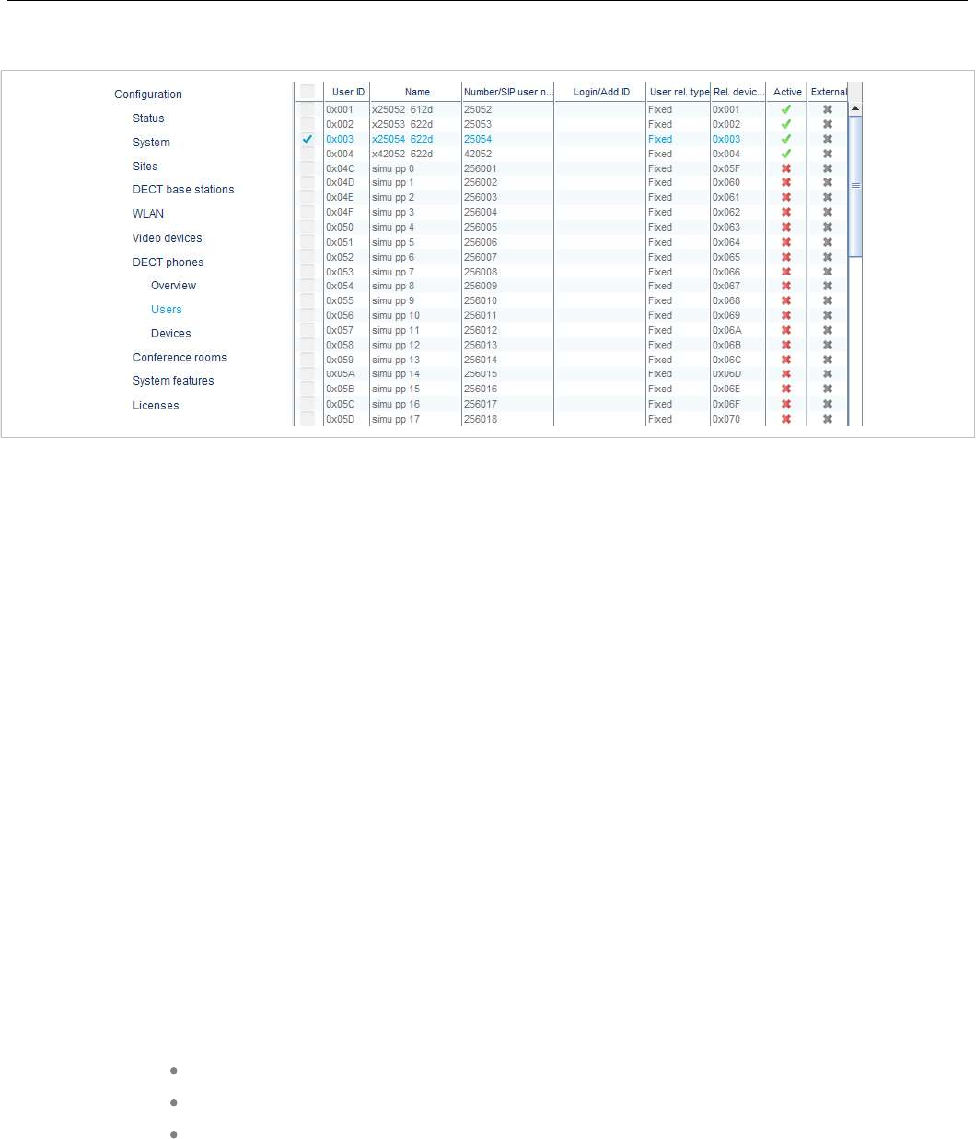Viewport: 976px width, 1139px height.
Task: Open DECT phones Overview page
Action: (174, 285)
